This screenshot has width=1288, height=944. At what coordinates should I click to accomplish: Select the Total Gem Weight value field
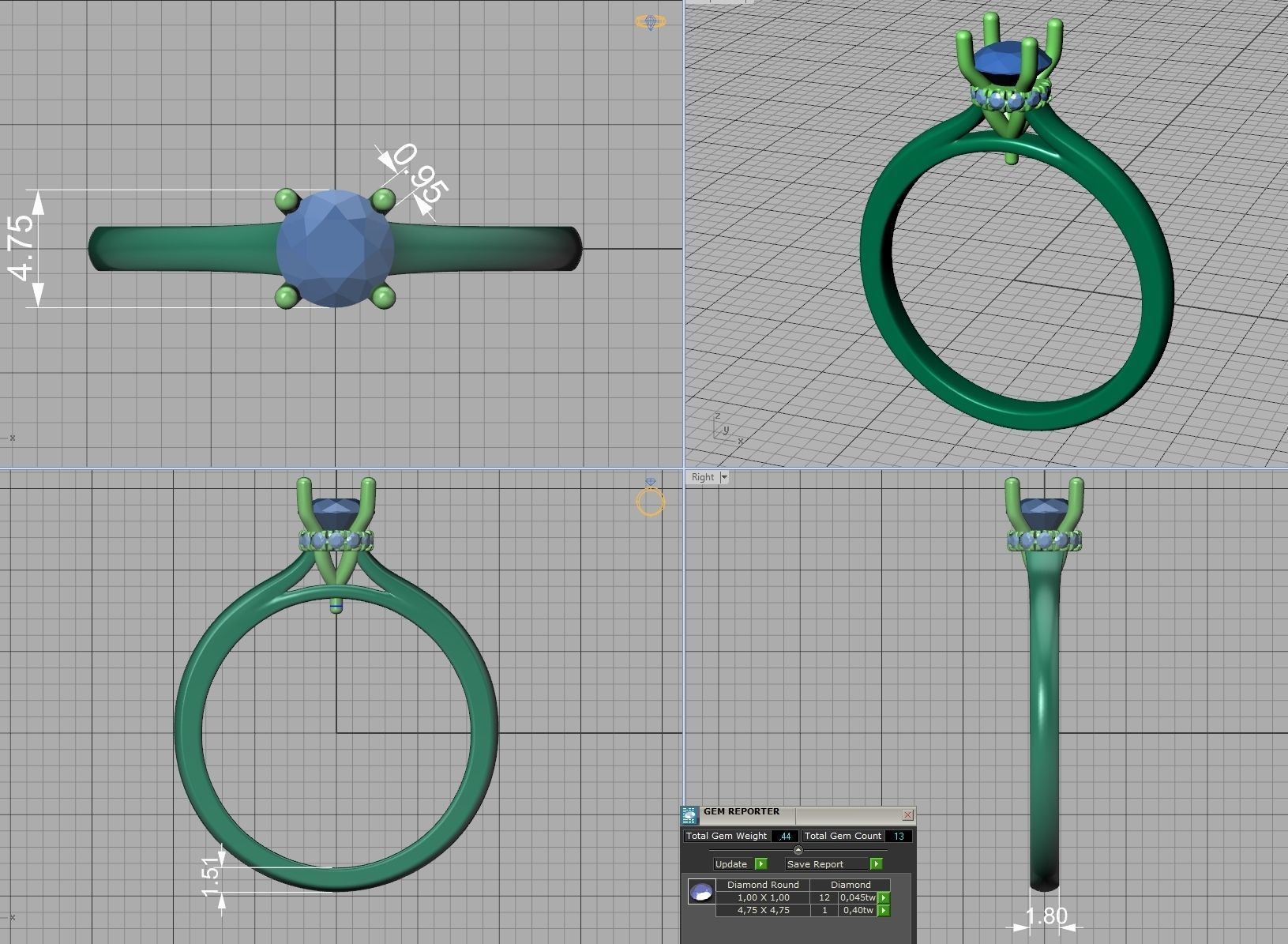[x=784, y=836]
